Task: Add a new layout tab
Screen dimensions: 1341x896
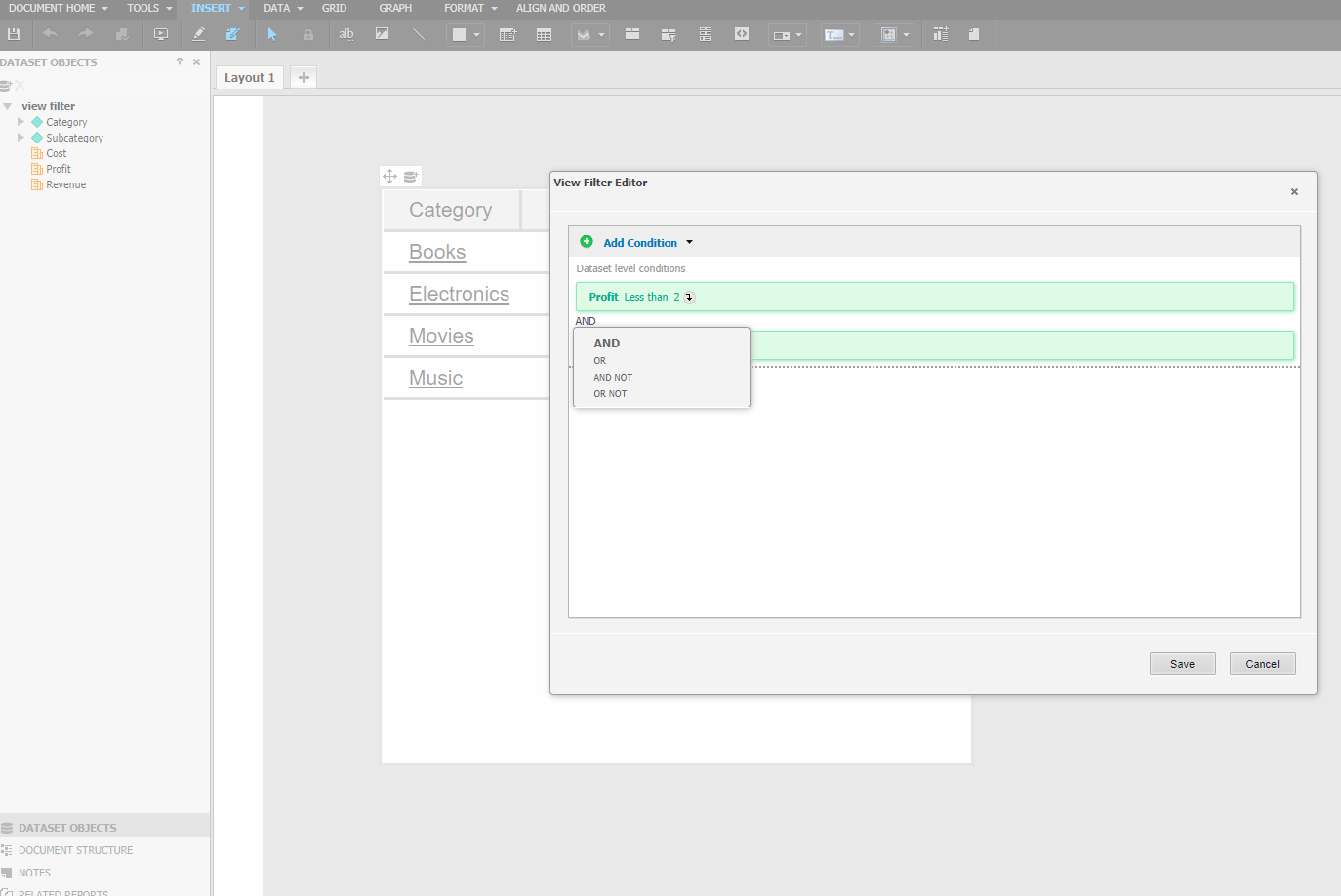Action: [x=304, y=77]
